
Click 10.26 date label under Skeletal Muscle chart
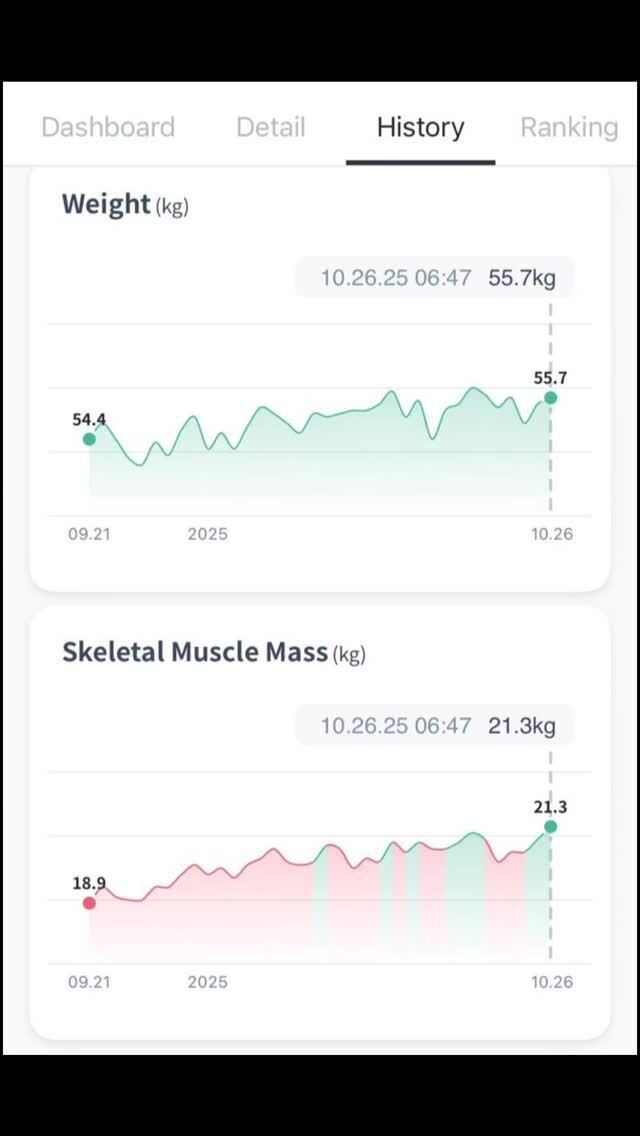point(551,982)
